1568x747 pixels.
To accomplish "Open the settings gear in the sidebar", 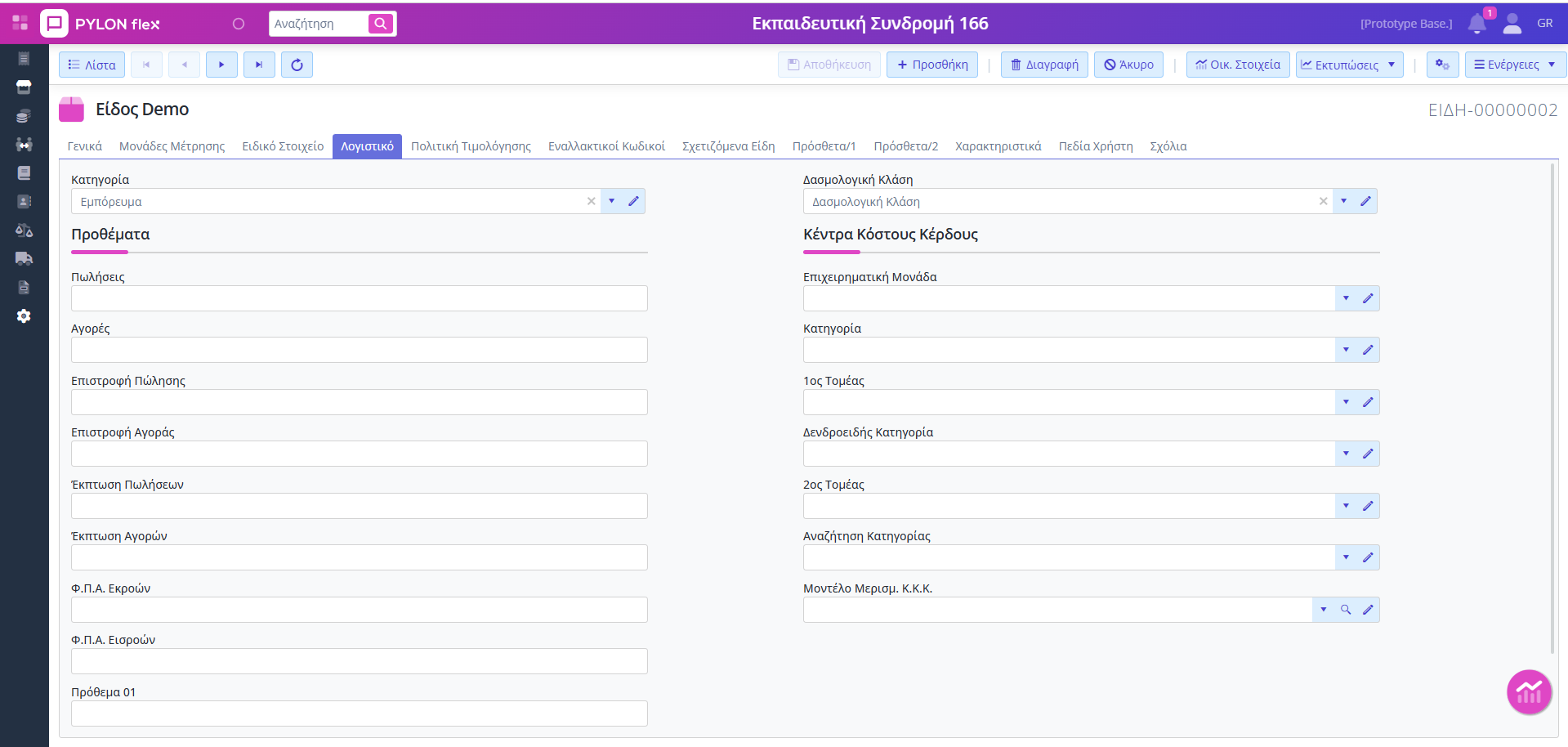I will click(24, 315).
